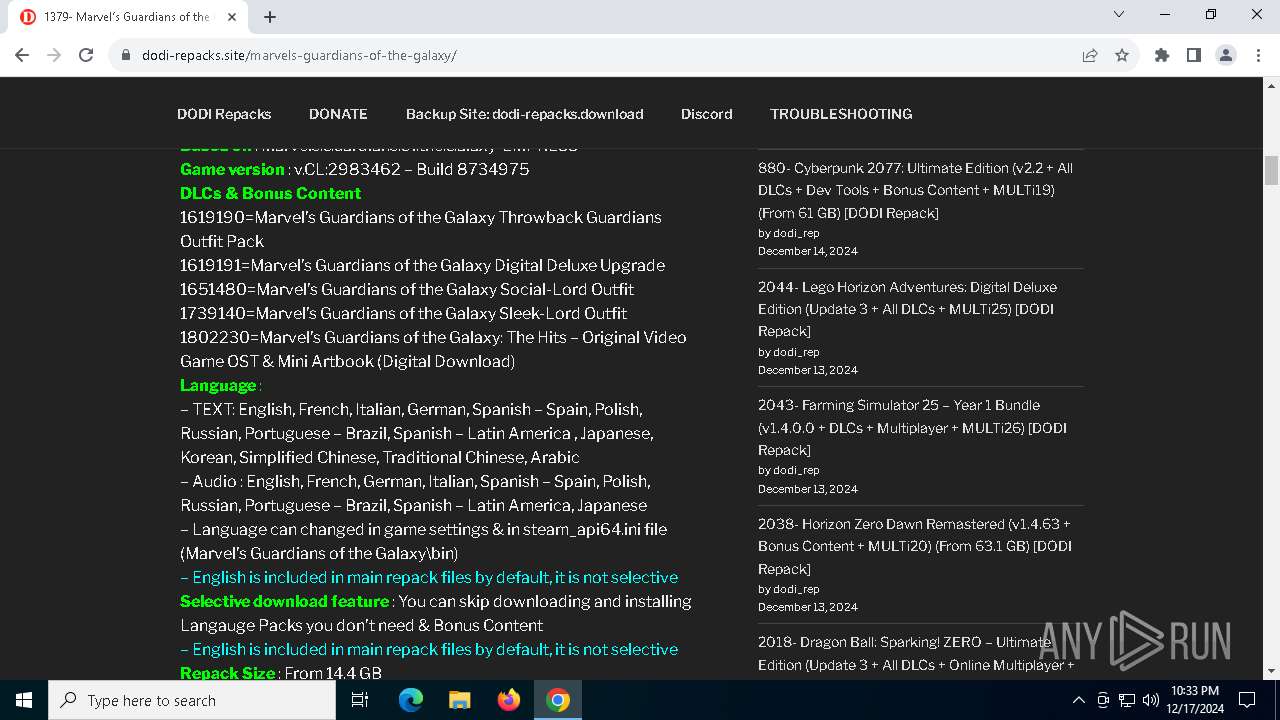Open DODI Repacks home link

224,114
